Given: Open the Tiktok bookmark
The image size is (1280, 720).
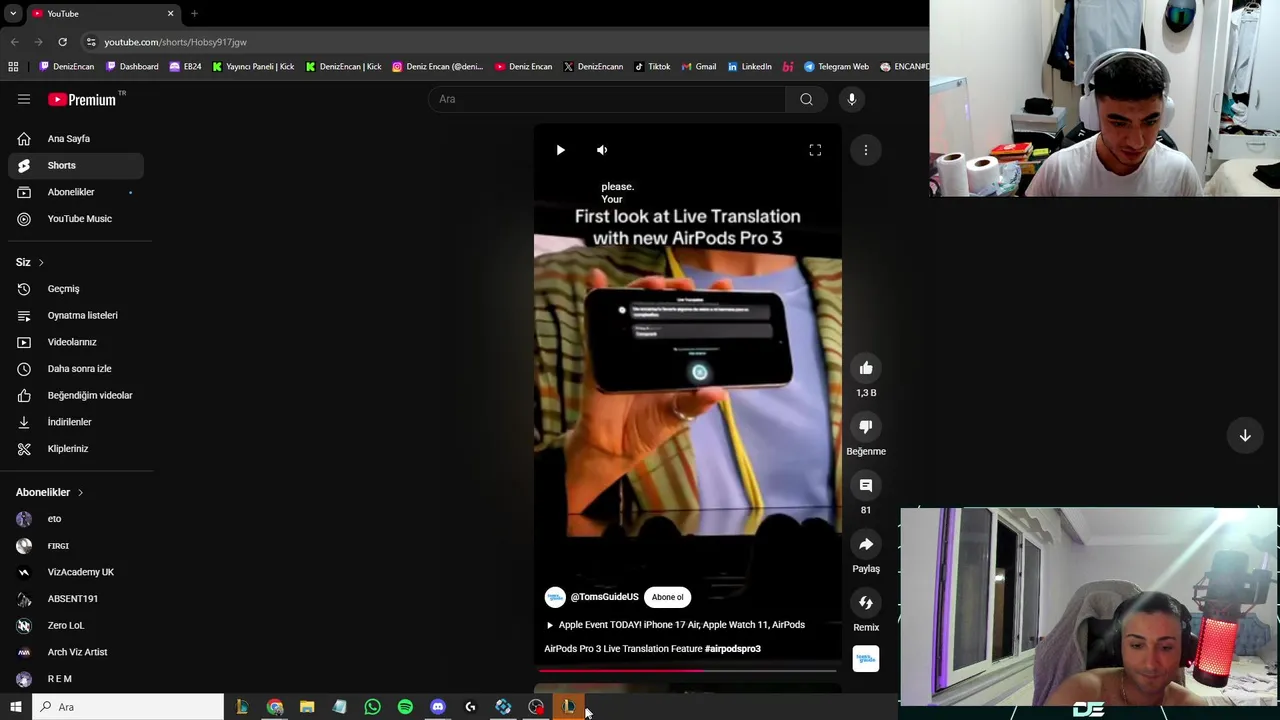Looking at the screenshot, I should click(x=652, y=67).
